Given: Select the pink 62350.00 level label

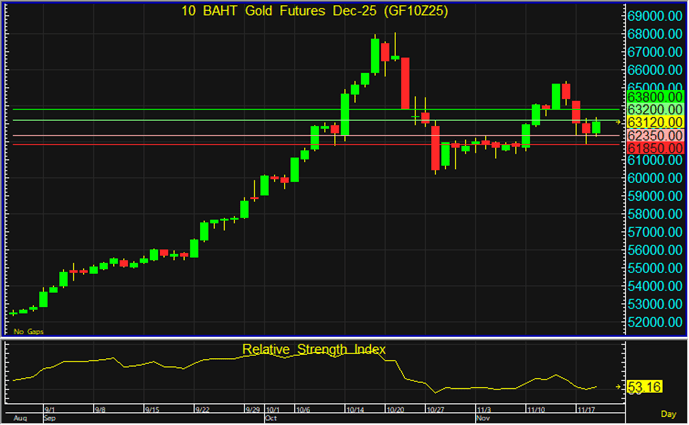Looking at the screenshot, I should (655, 135).
